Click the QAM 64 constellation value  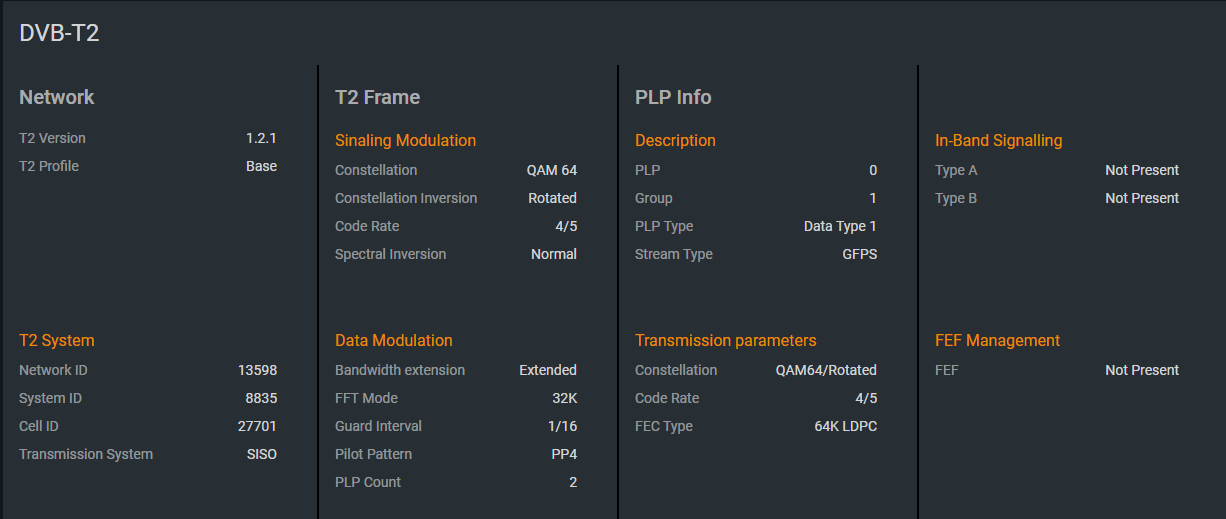tap(552, 170)
